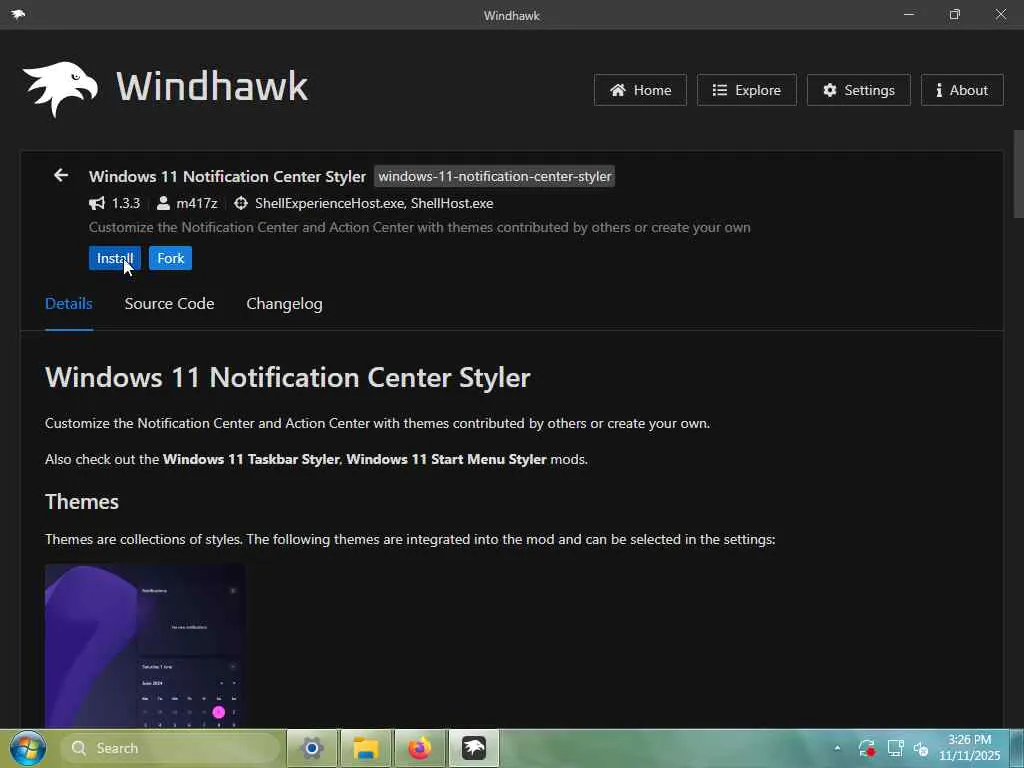Click version number 1.3.3
Viewport: 1024px width, 768px height.
pyautogui.click(x=126, y=203)
